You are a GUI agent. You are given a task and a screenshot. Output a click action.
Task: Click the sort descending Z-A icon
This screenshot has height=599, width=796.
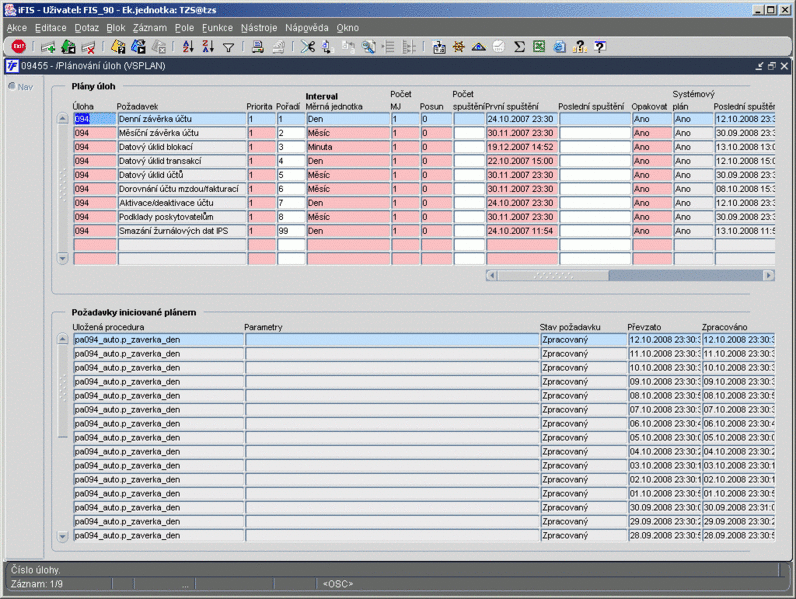(207, 47)
